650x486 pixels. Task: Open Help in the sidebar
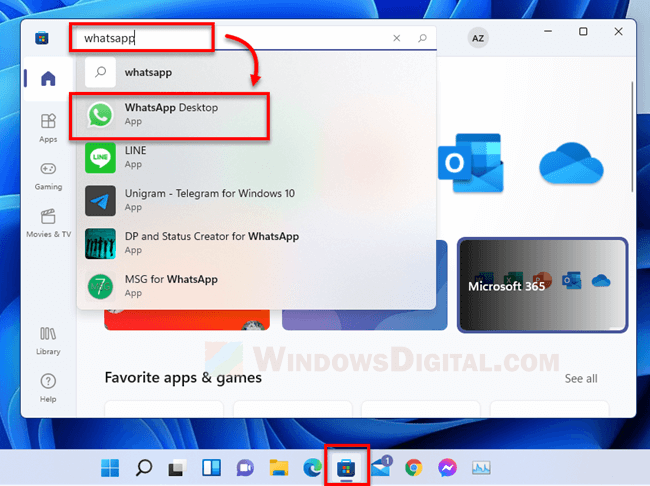(x=48, y=388)
